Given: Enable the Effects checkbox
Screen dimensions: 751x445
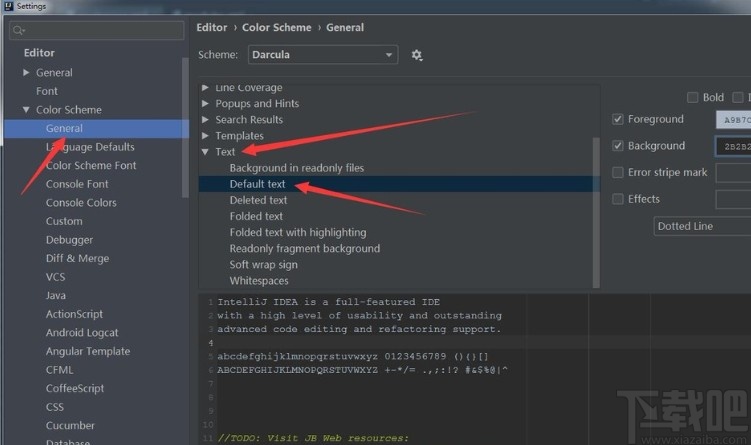Looking at the screenshot, I should pos(618,199).
